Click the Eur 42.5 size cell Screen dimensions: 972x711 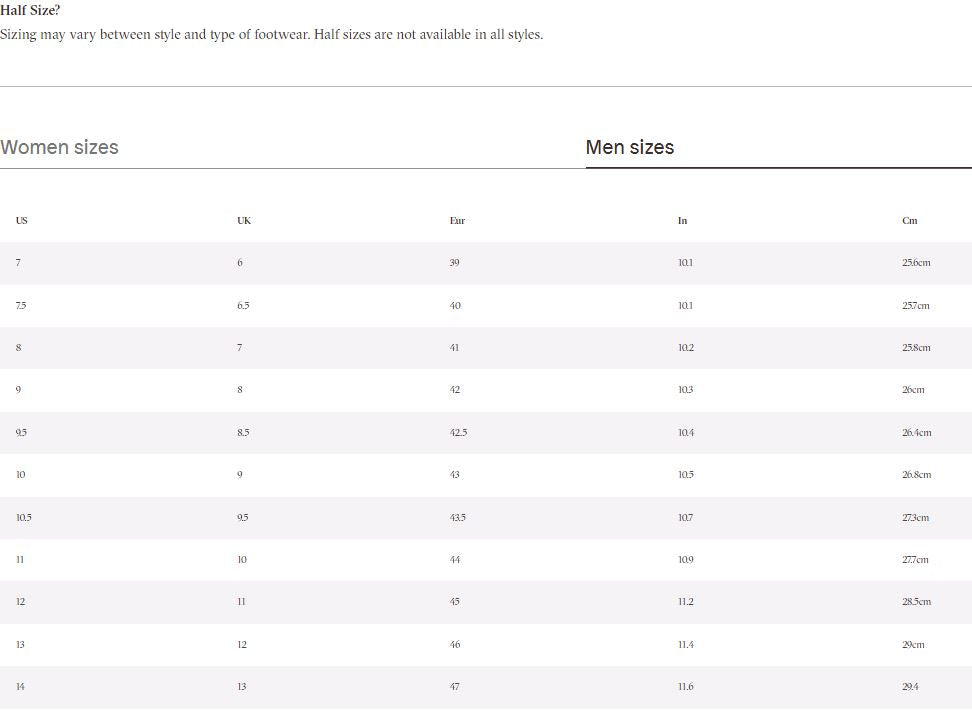(458, 432)
